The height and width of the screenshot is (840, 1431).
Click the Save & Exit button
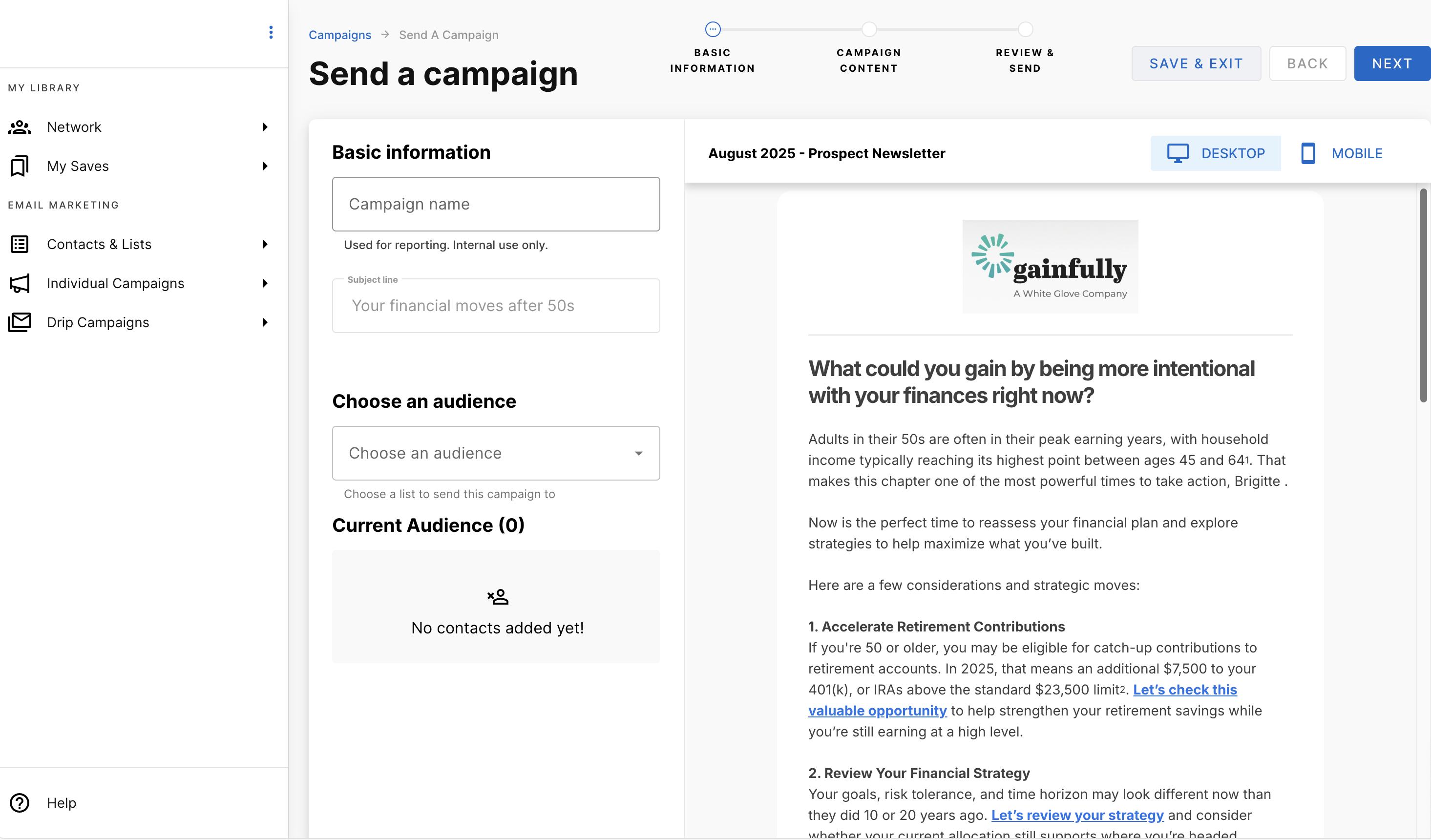(x=1196, y=63)
